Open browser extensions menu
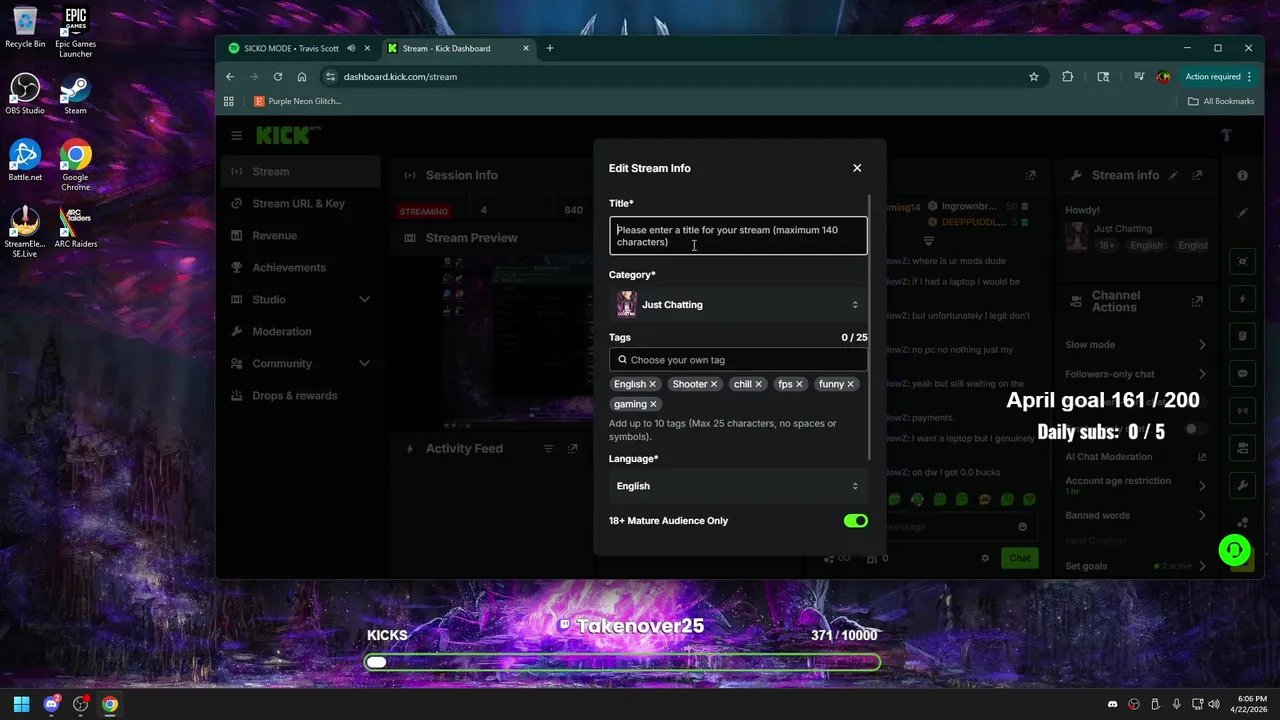The image size is (1280, 720). tap(1068, 76)
